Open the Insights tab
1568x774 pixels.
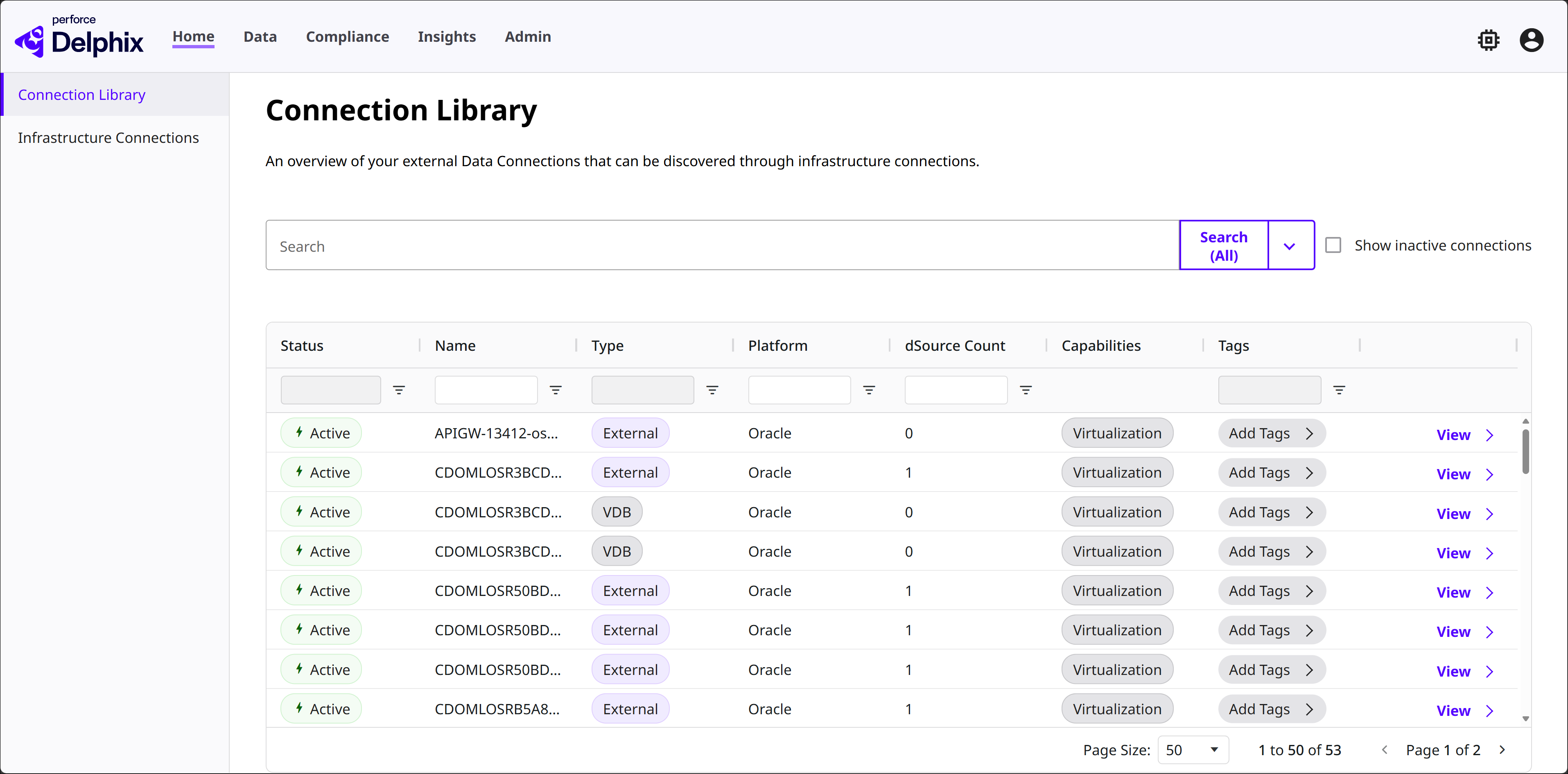447,36
